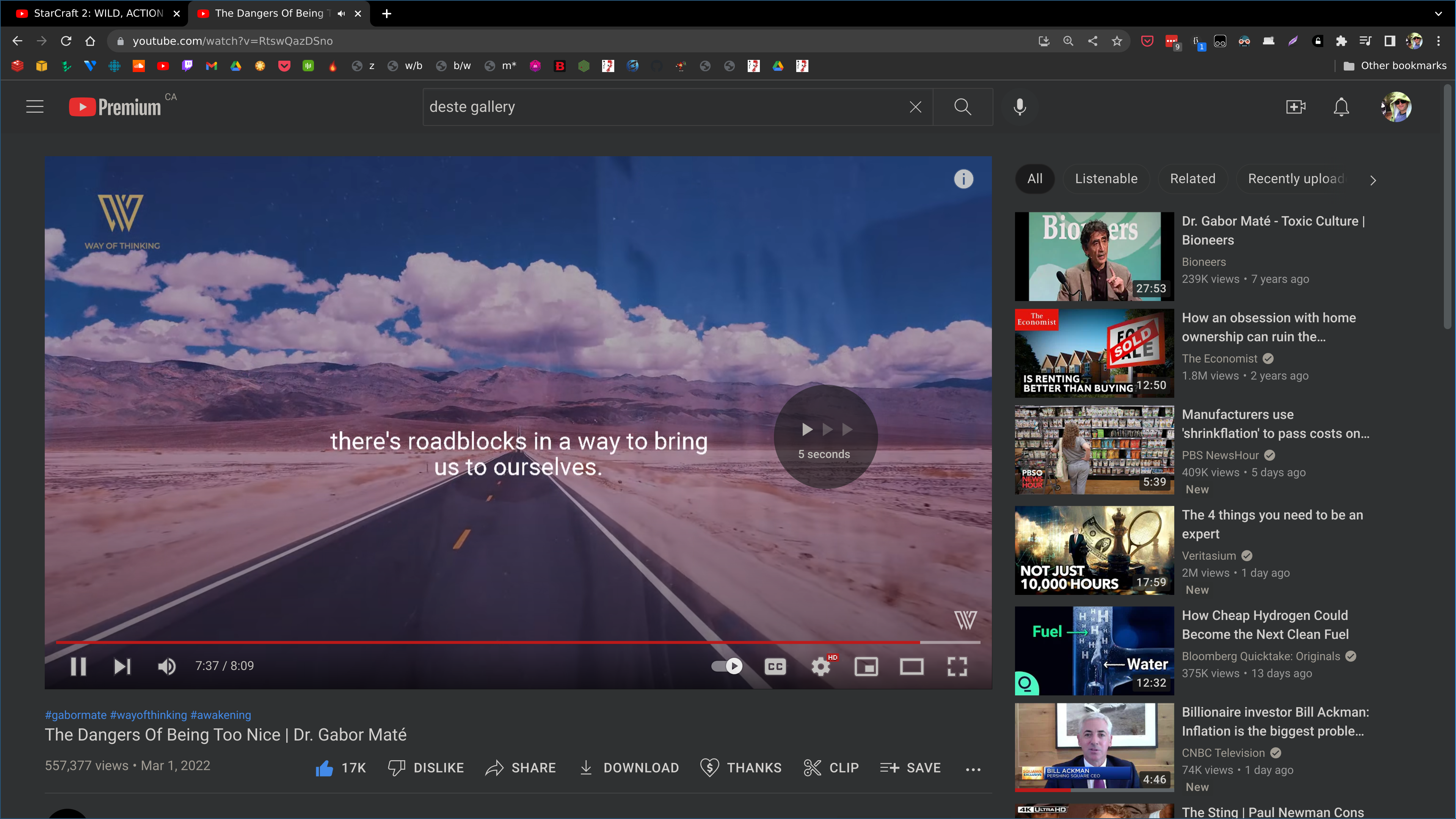This screenshot has height=819, width=1456.
Task: Click the DOWNLOAD button
Action: (x=629, y=768)
